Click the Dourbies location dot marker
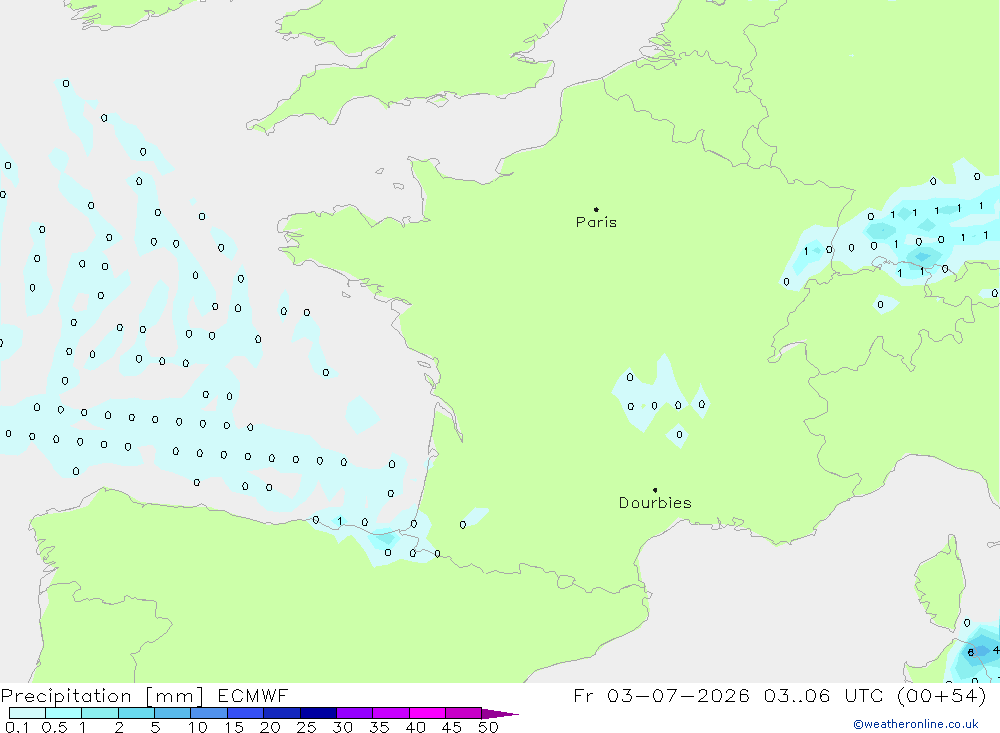Viewport: 1000px width, 733px height. 655,490
